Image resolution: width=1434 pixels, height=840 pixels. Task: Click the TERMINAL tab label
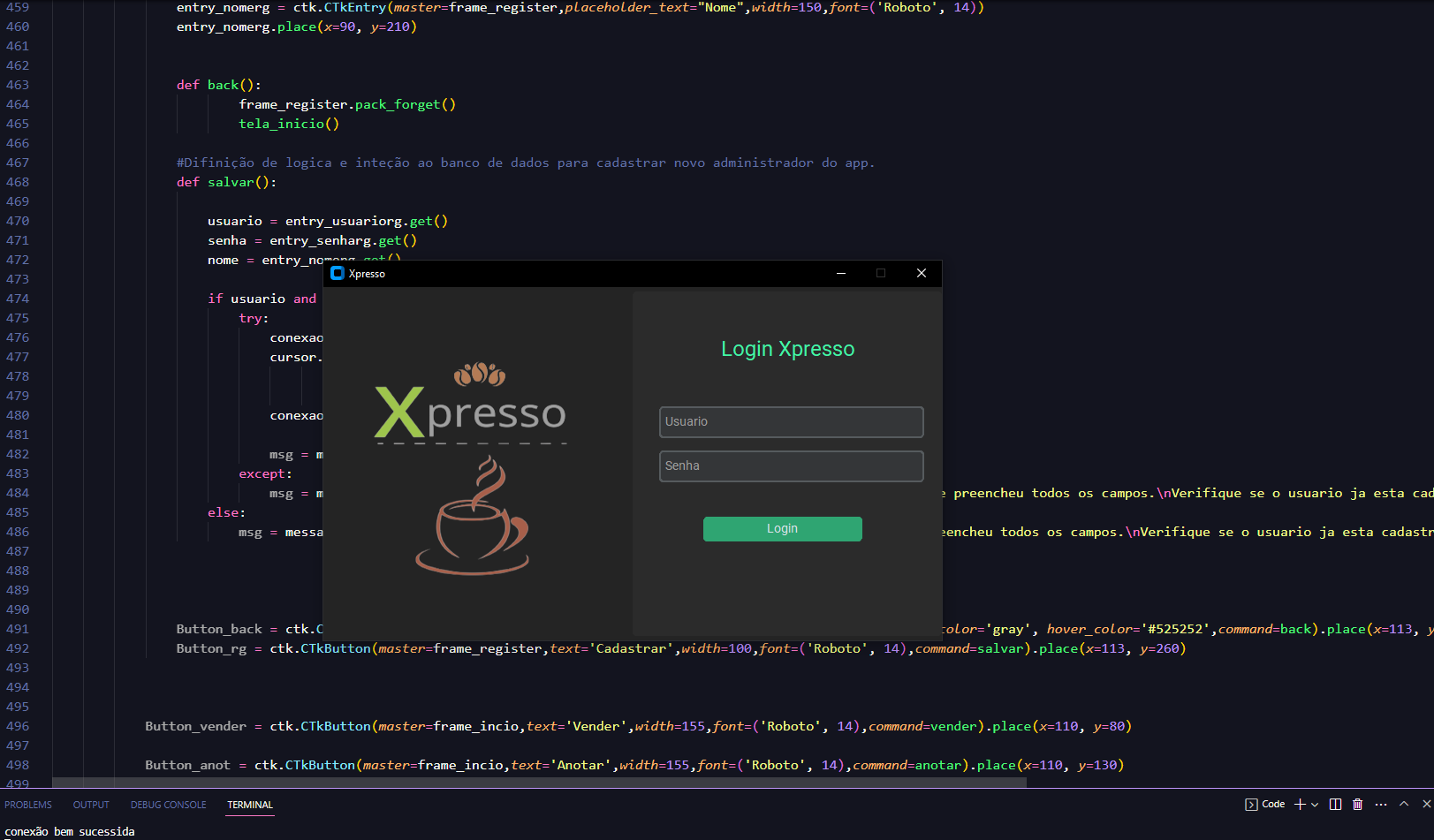pos(250,805)
